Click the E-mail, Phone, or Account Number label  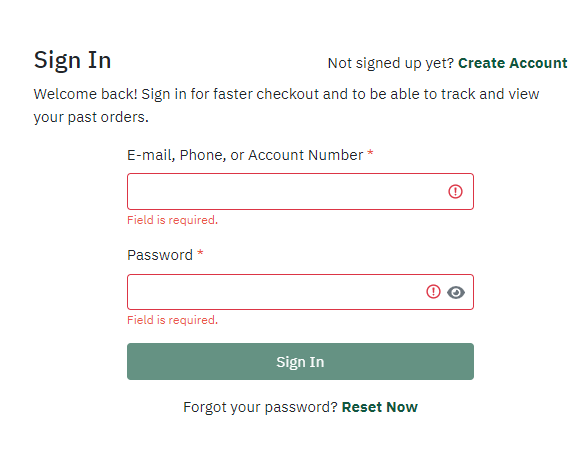pos(245,155)
